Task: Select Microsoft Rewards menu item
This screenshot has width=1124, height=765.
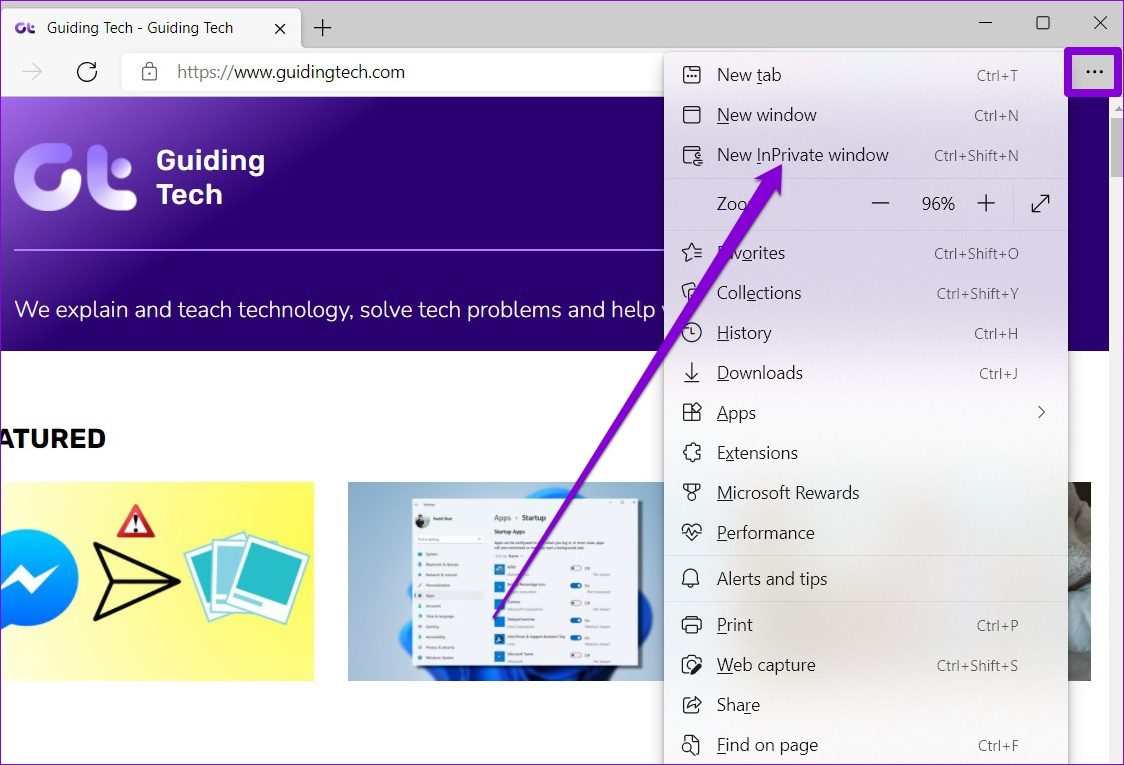Action: 787,493
